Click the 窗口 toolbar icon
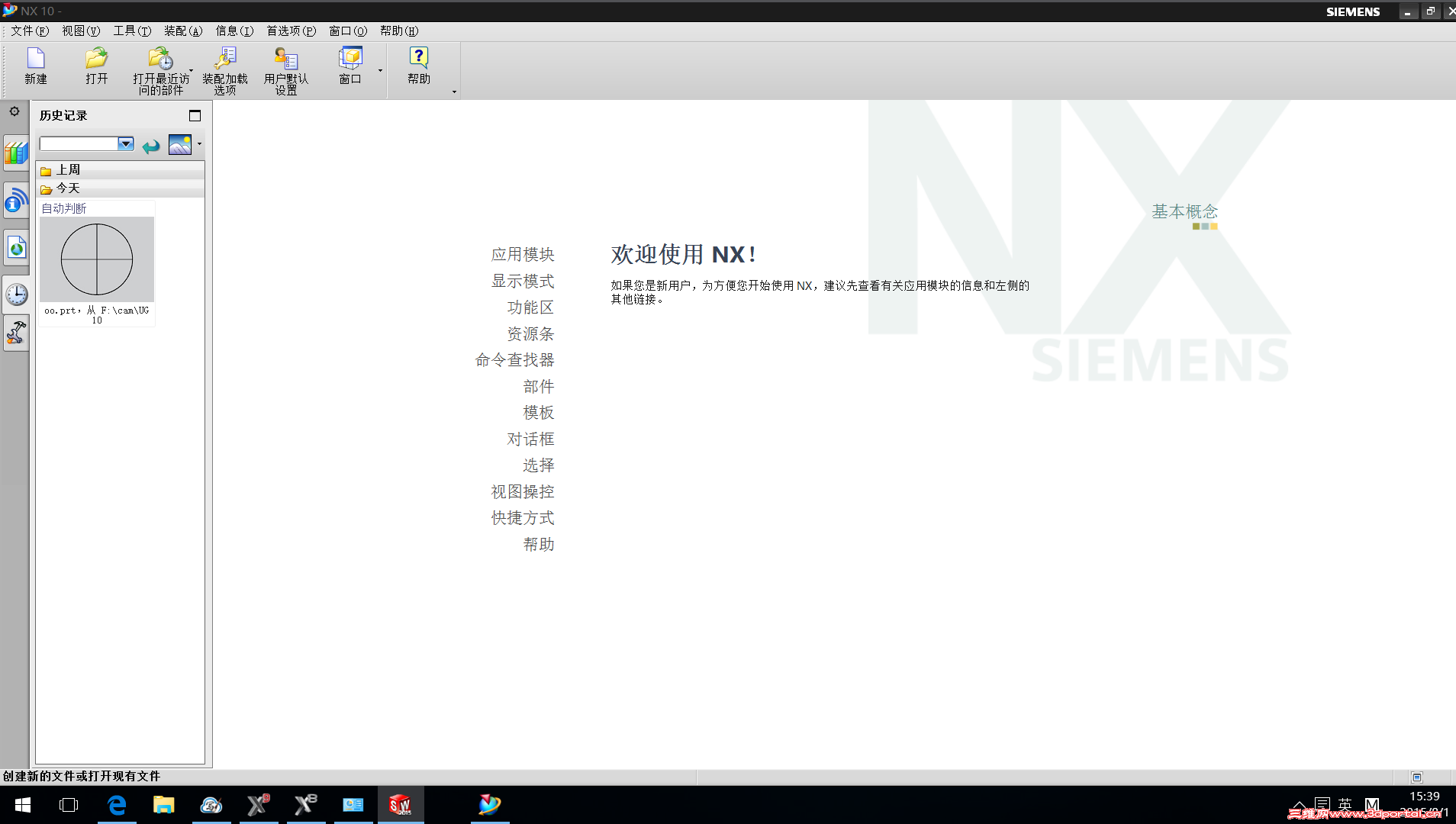The width and height of the screenshot is (1456, 824). (x=350, y=59)
